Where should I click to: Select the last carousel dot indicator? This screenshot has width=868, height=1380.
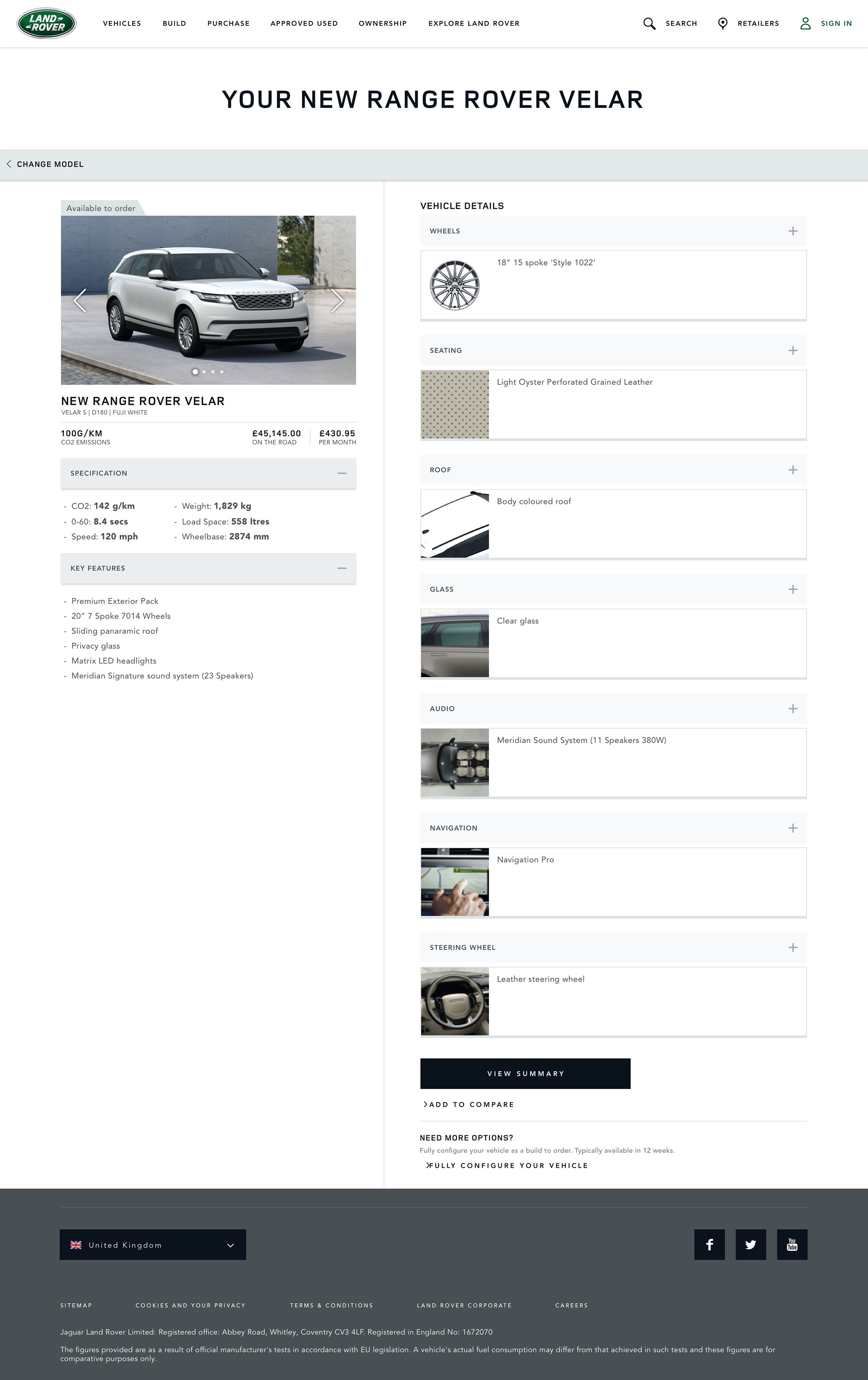[x=222, y=372]
